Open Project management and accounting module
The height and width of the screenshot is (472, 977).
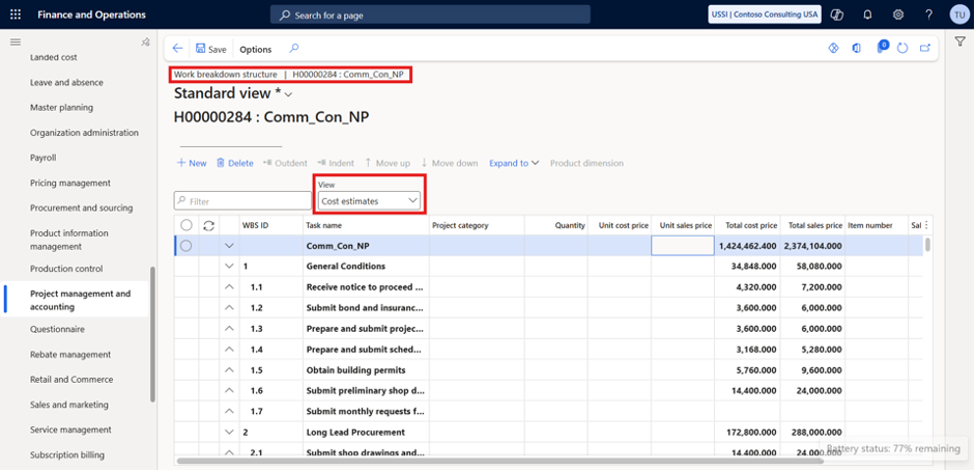80,300
